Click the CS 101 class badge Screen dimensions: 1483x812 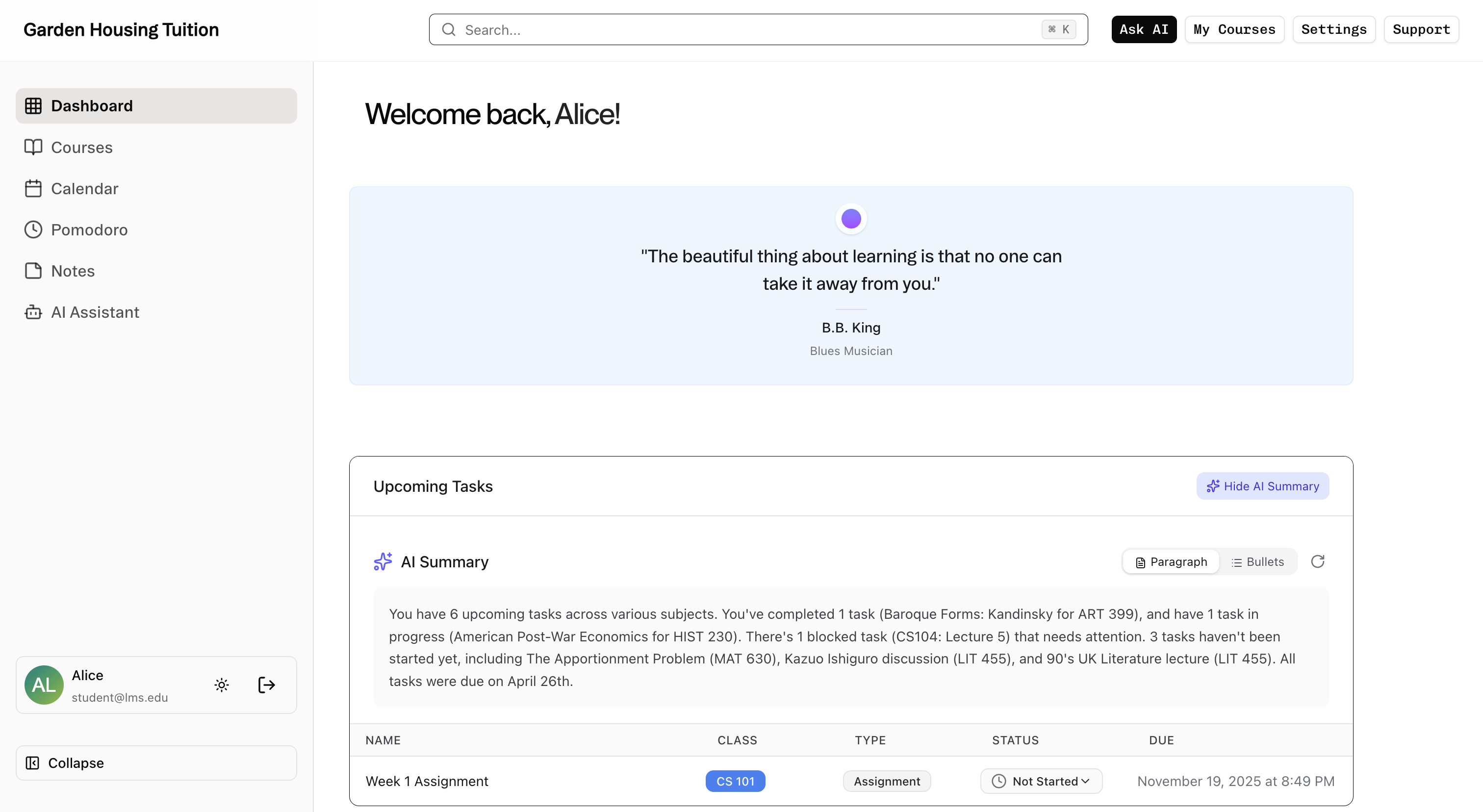735,781
